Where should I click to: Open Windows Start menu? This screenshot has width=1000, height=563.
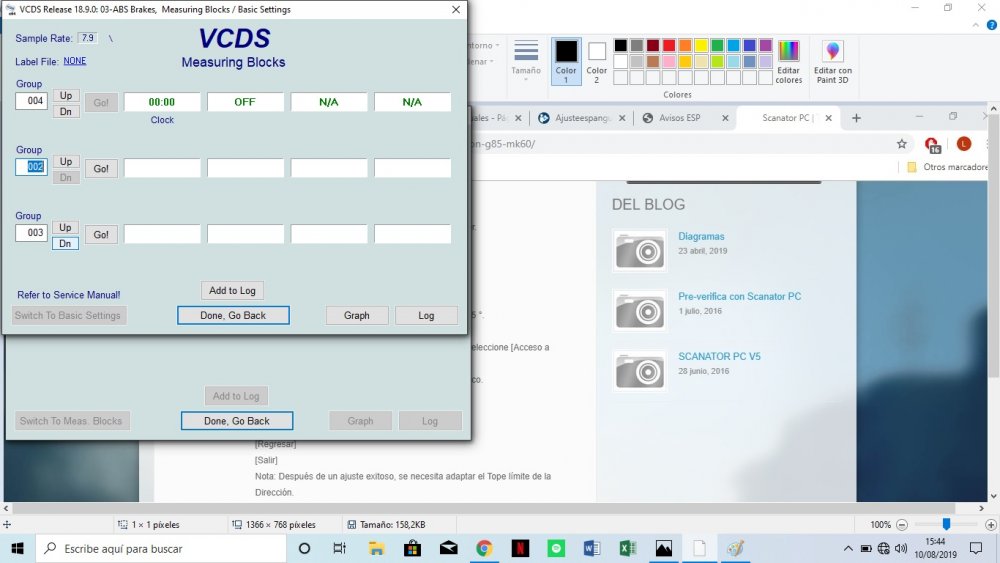tap(18, 548)
